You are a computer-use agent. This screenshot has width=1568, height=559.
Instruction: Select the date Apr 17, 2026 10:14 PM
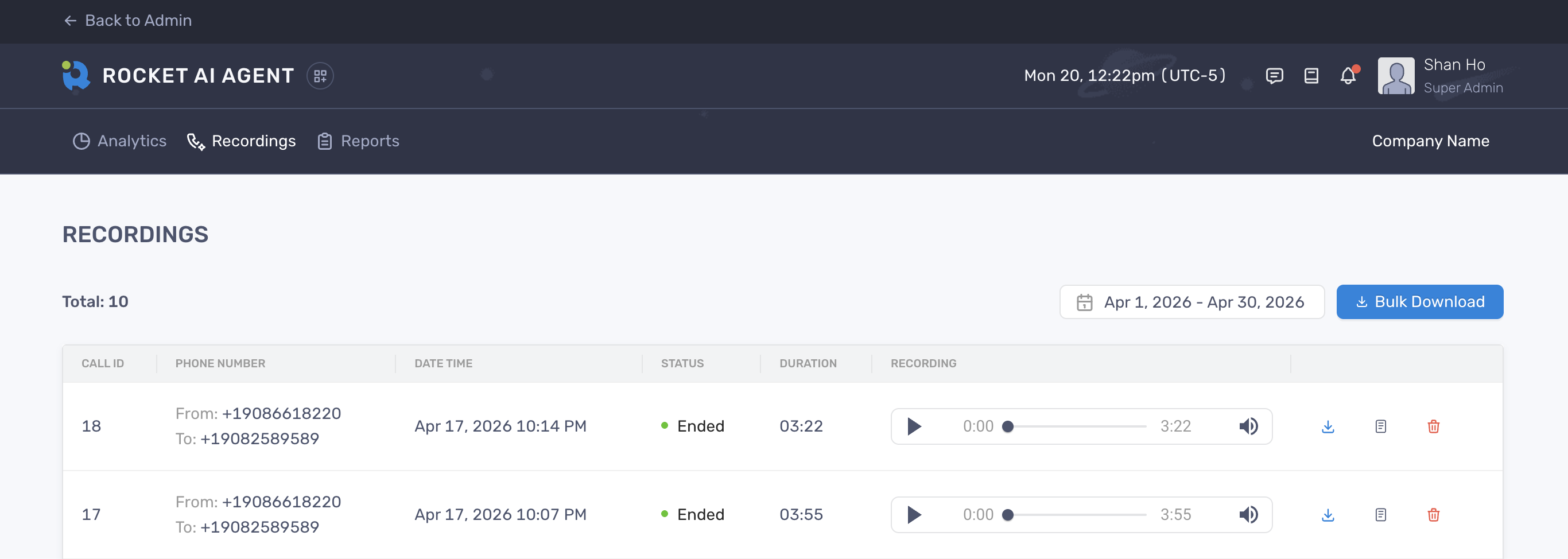click(500, 426)
